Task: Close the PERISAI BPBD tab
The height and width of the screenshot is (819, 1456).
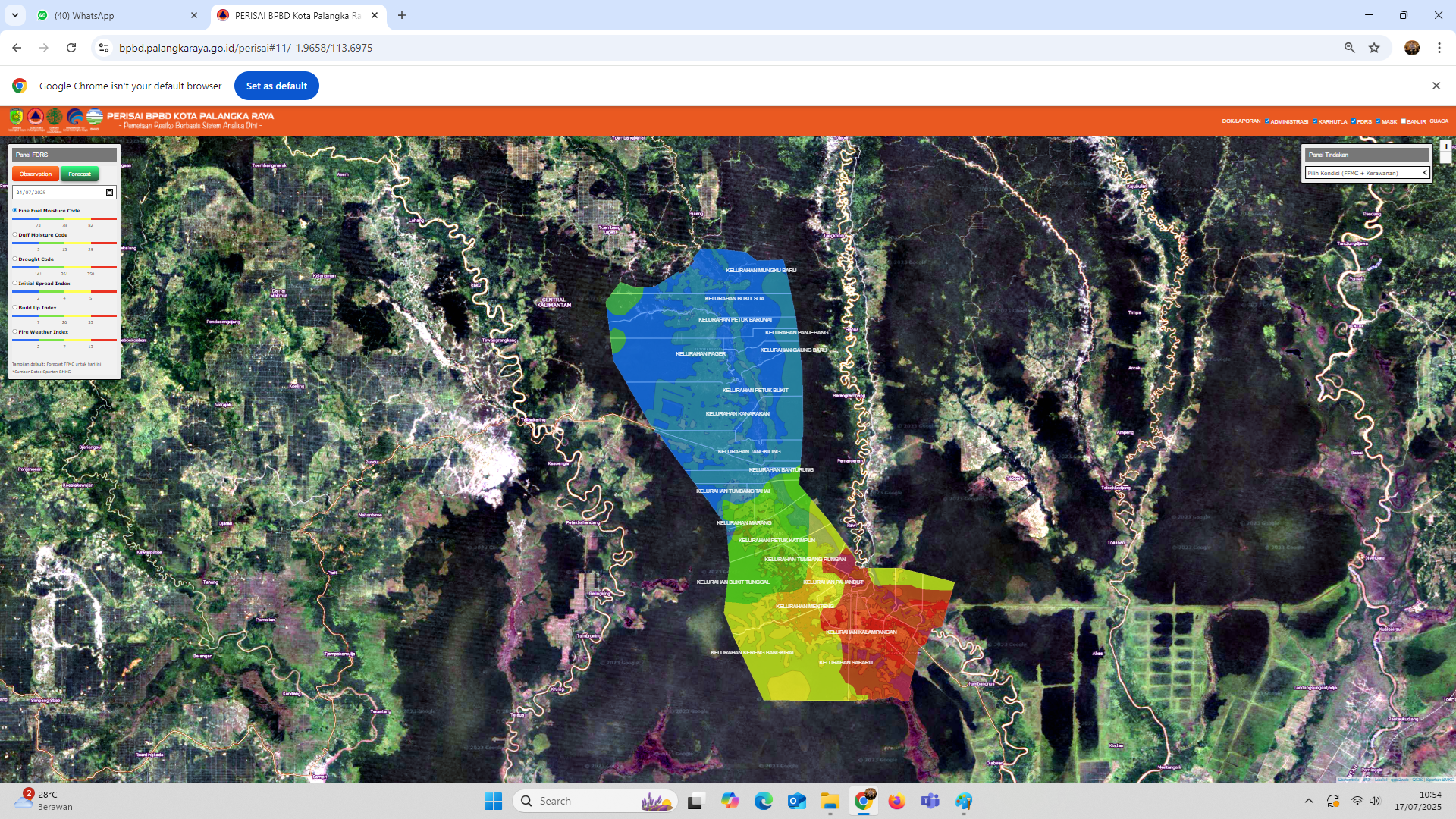Action: [375, 15]
